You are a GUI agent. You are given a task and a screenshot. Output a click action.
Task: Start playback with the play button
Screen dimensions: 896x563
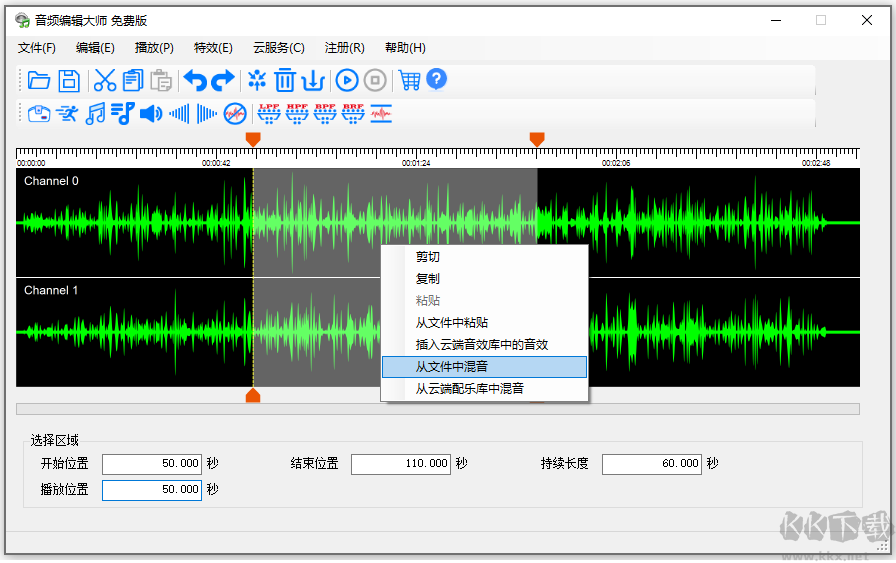(347, 81)
